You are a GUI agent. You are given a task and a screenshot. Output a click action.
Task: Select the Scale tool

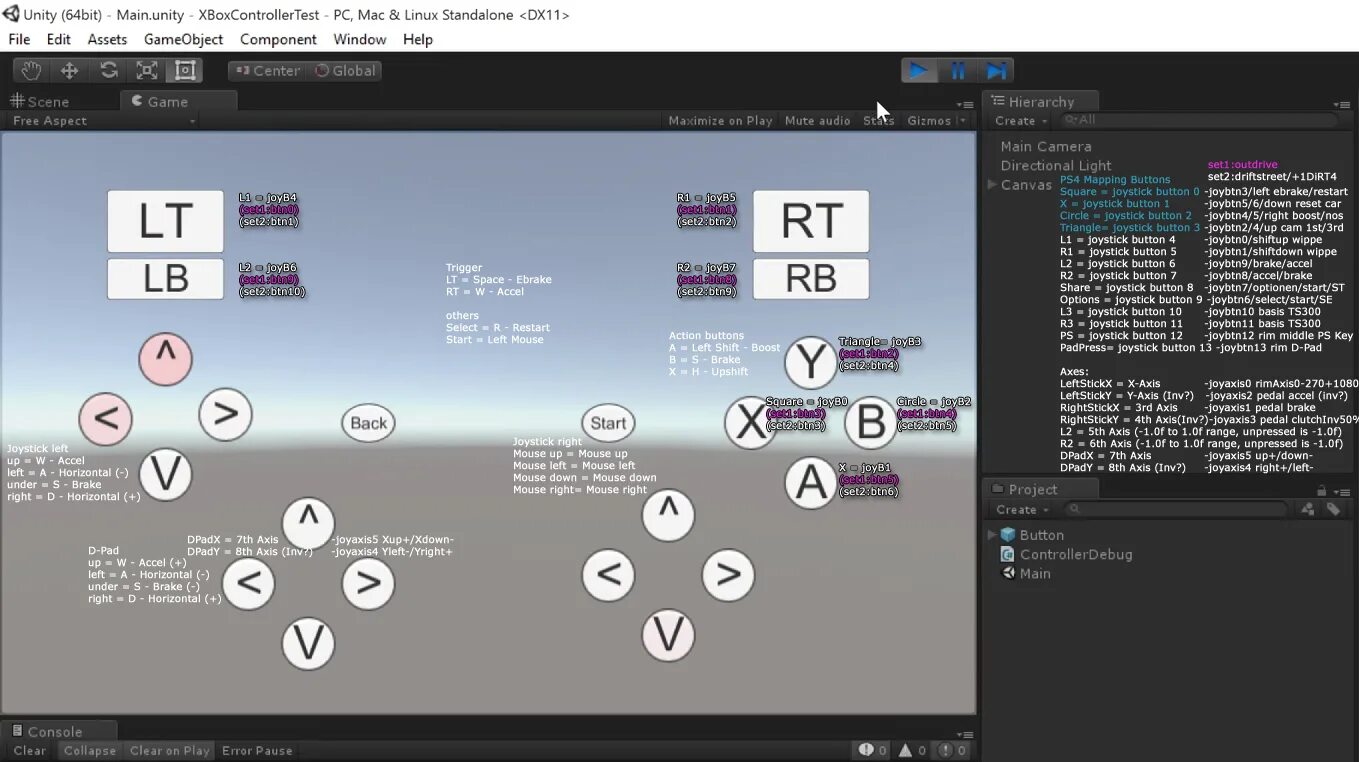(x=146, y=70)
